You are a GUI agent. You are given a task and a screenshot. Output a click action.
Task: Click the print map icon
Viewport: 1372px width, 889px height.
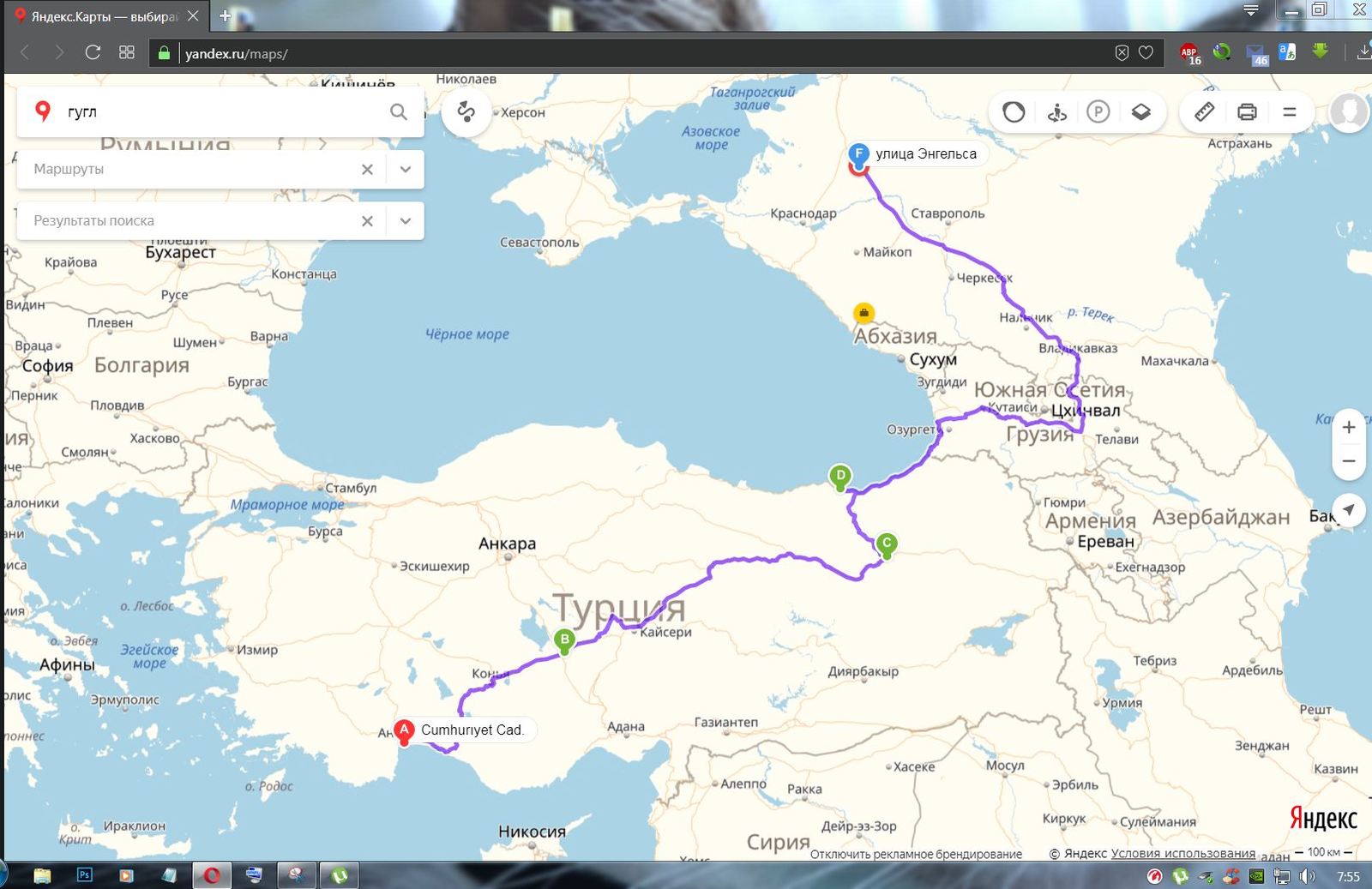[x=1247, y=111]
